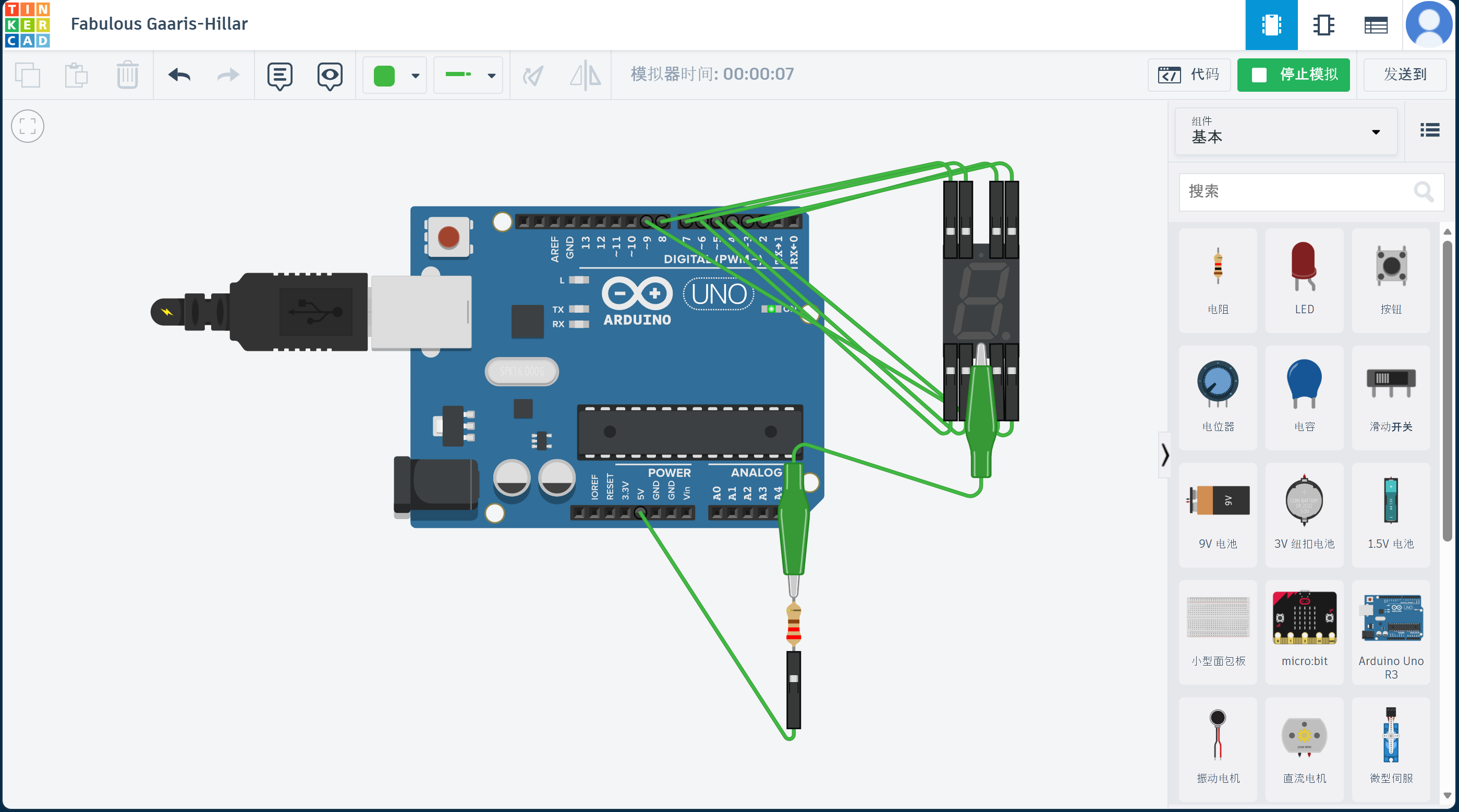This screenshot has height=812, width=1459.
Task: Open the wire type dropdown arrow
Action: [491, 76]
